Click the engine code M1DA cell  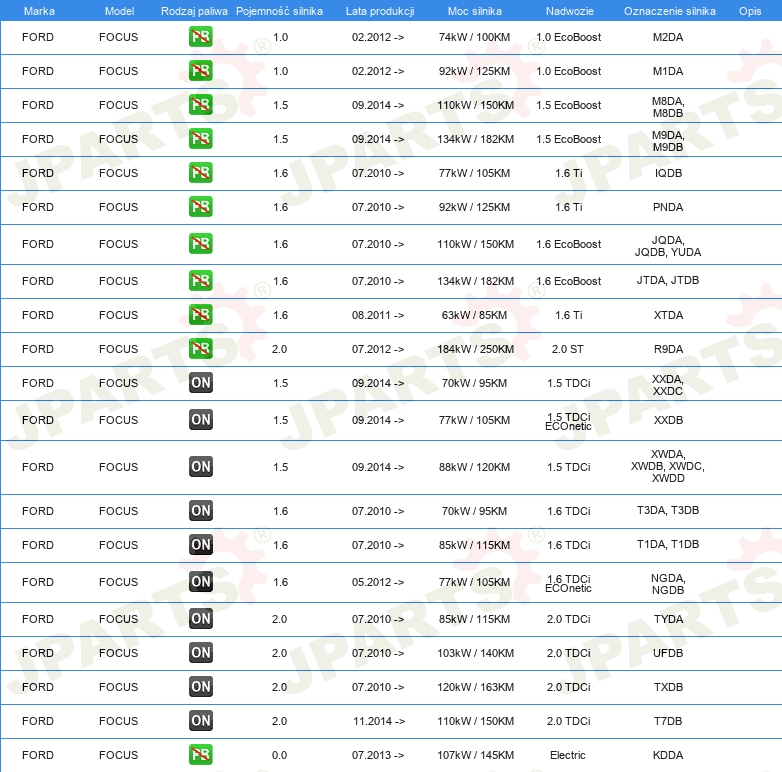click(667, 71)
